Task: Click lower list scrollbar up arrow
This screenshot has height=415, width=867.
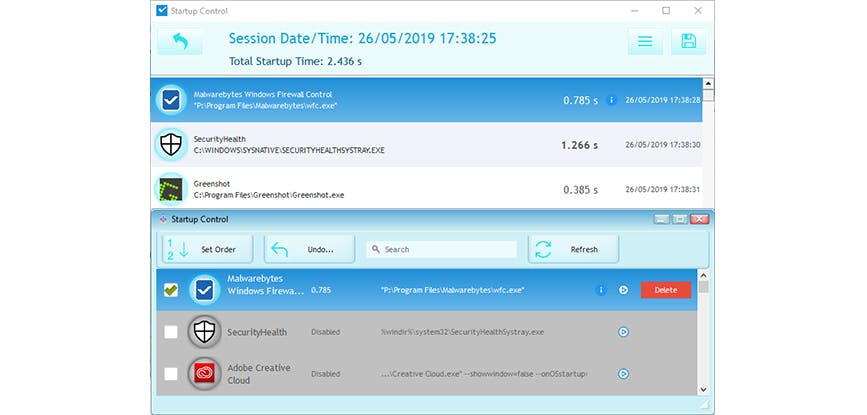Action: (703, 275)
